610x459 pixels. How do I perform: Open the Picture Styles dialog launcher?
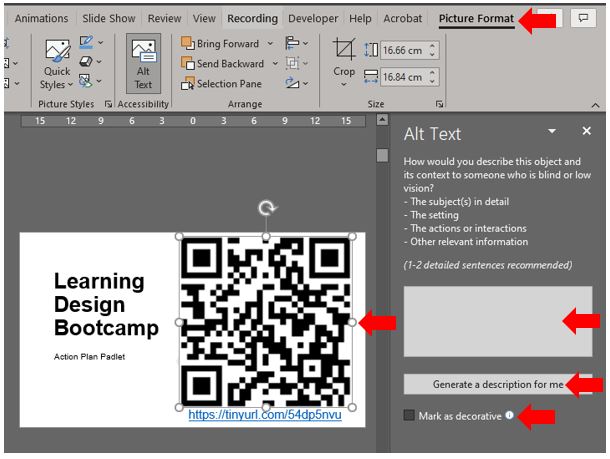109,104
